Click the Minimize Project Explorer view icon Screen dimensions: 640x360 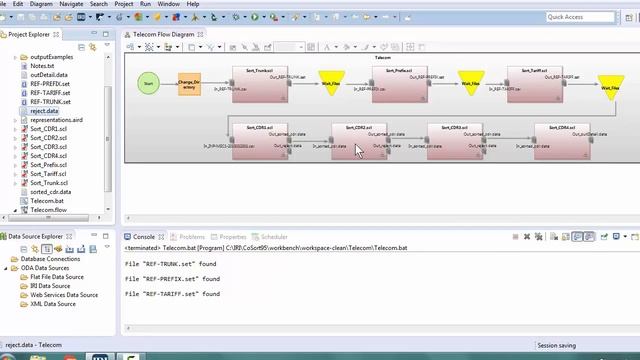94,34
